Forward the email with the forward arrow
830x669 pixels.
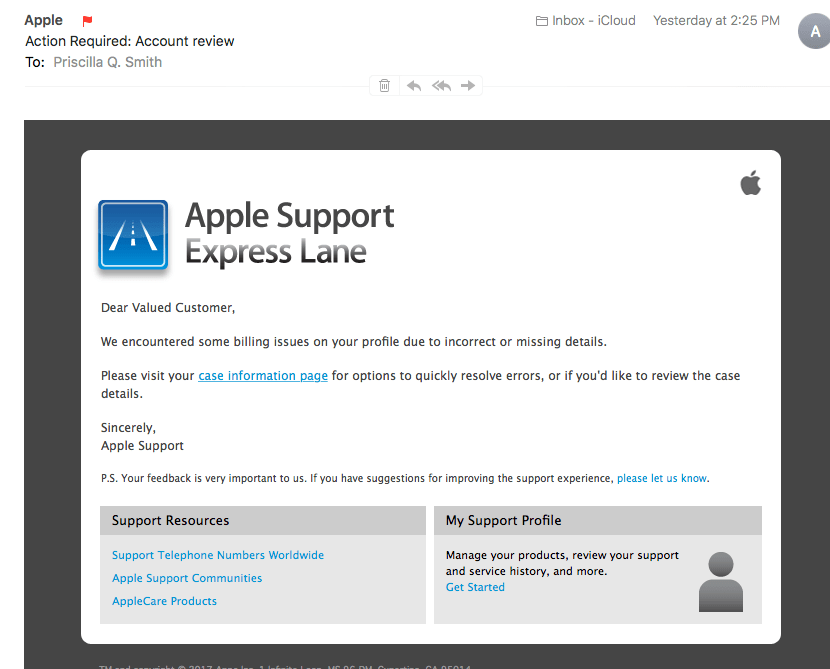[467, 85]
